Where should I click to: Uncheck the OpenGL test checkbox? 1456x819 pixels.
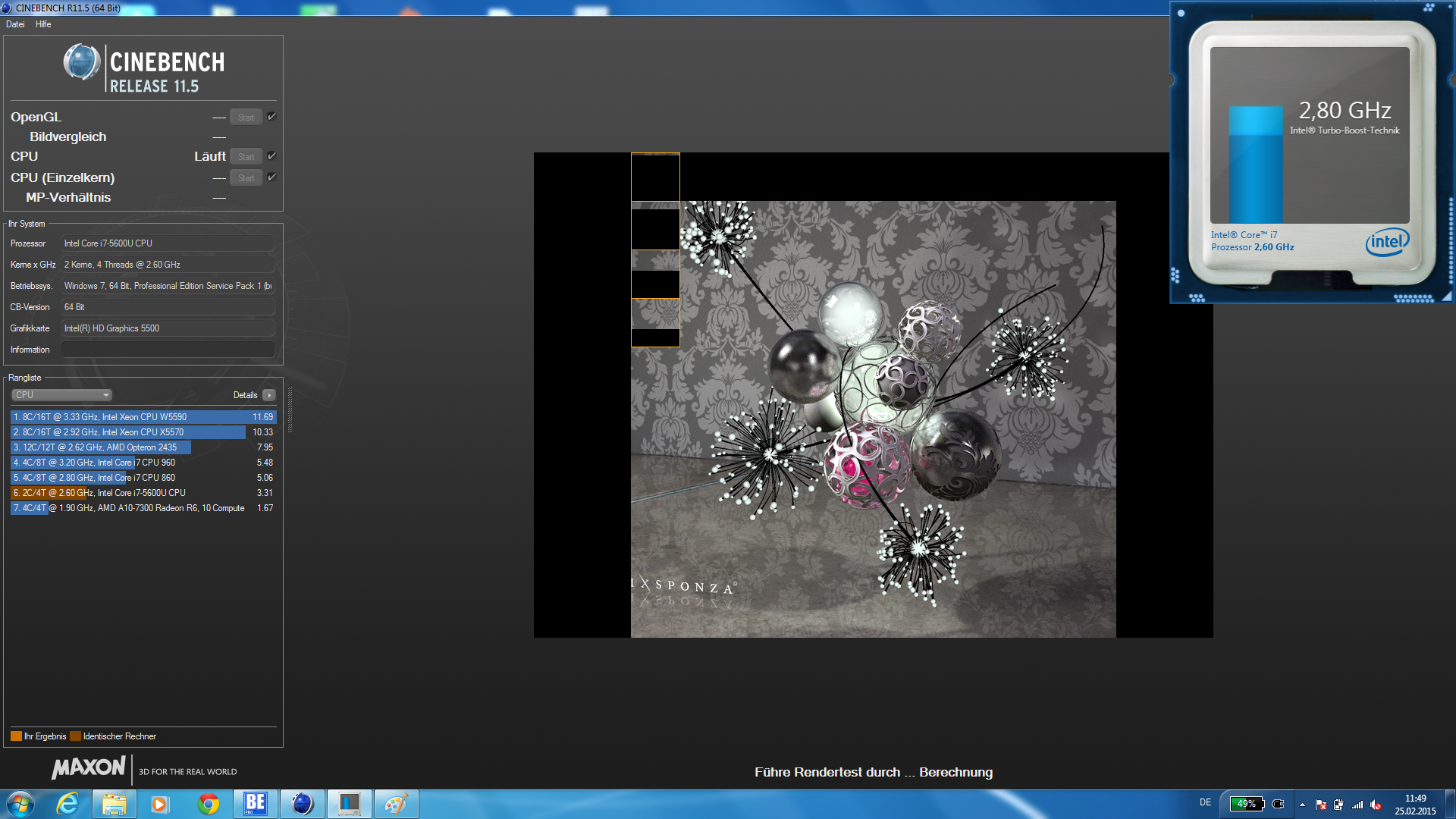[x=271, y=117]
